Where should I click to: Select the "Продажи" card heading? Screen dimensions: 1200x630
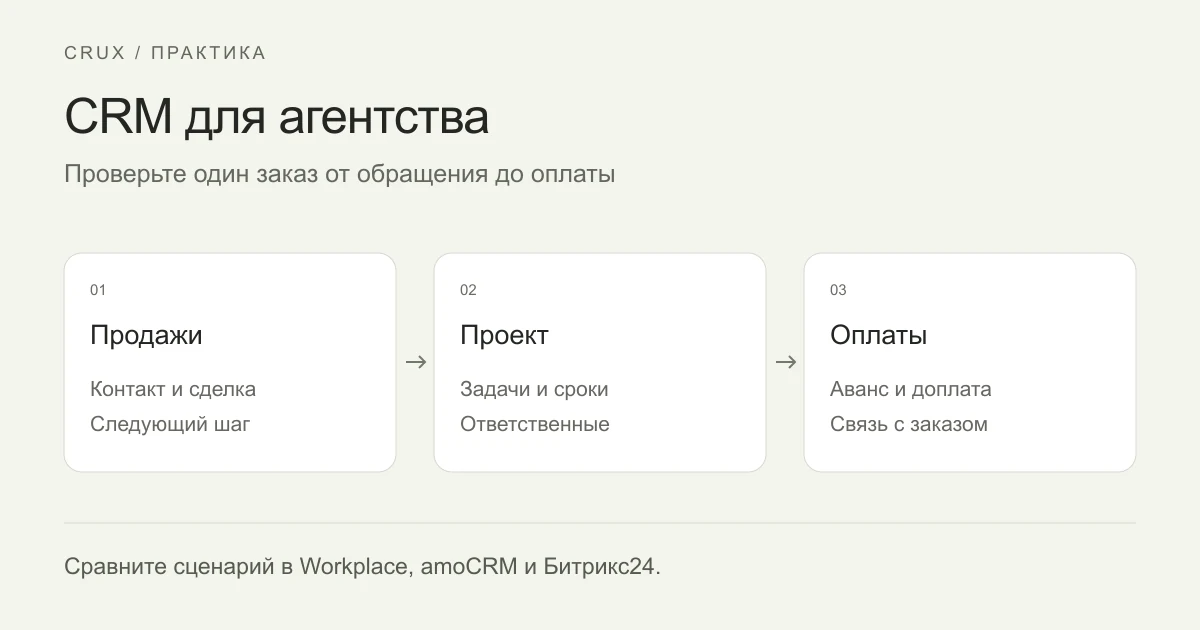[x=146, y=335]
